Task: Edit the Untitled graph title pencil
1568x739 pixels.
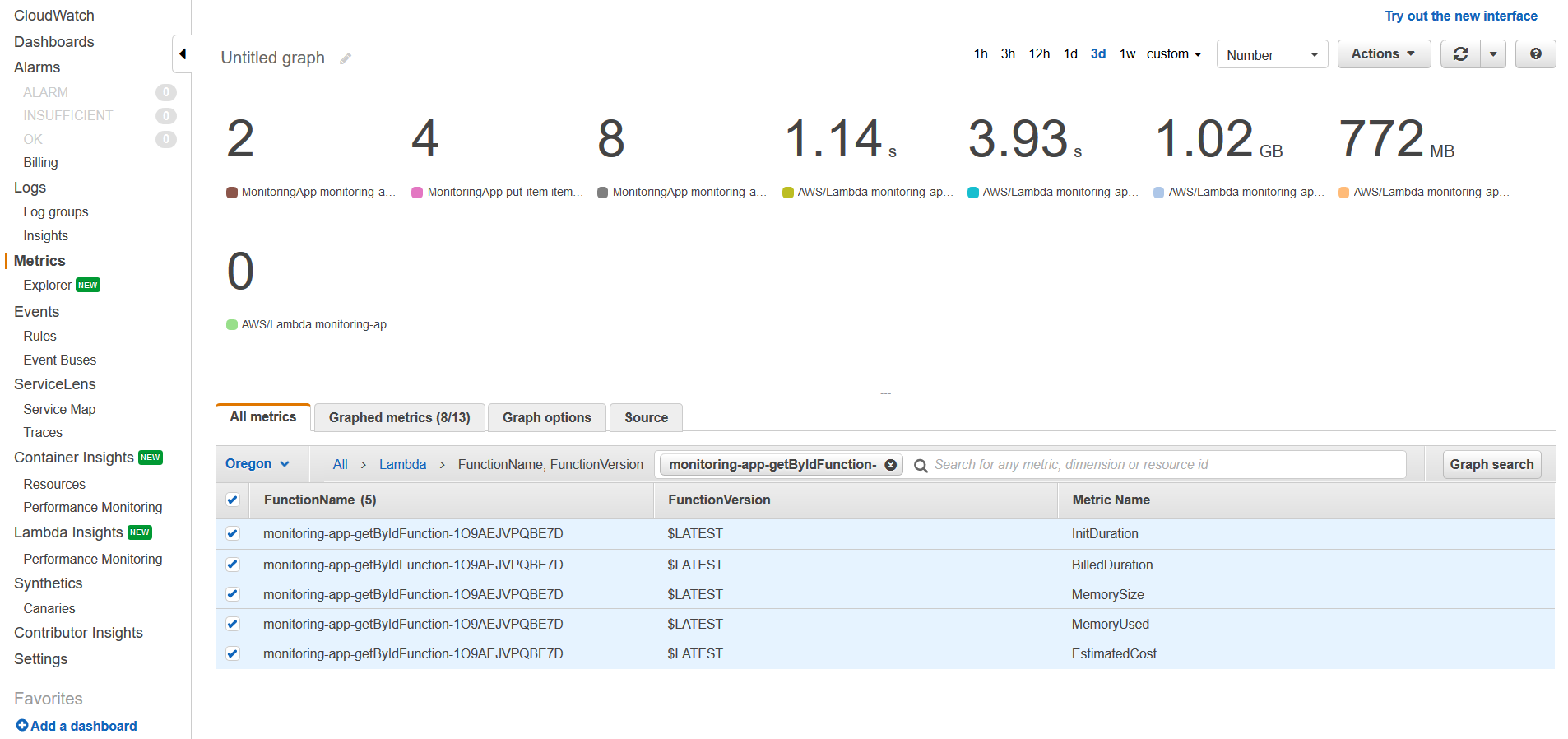Action: tap(346, 58)
